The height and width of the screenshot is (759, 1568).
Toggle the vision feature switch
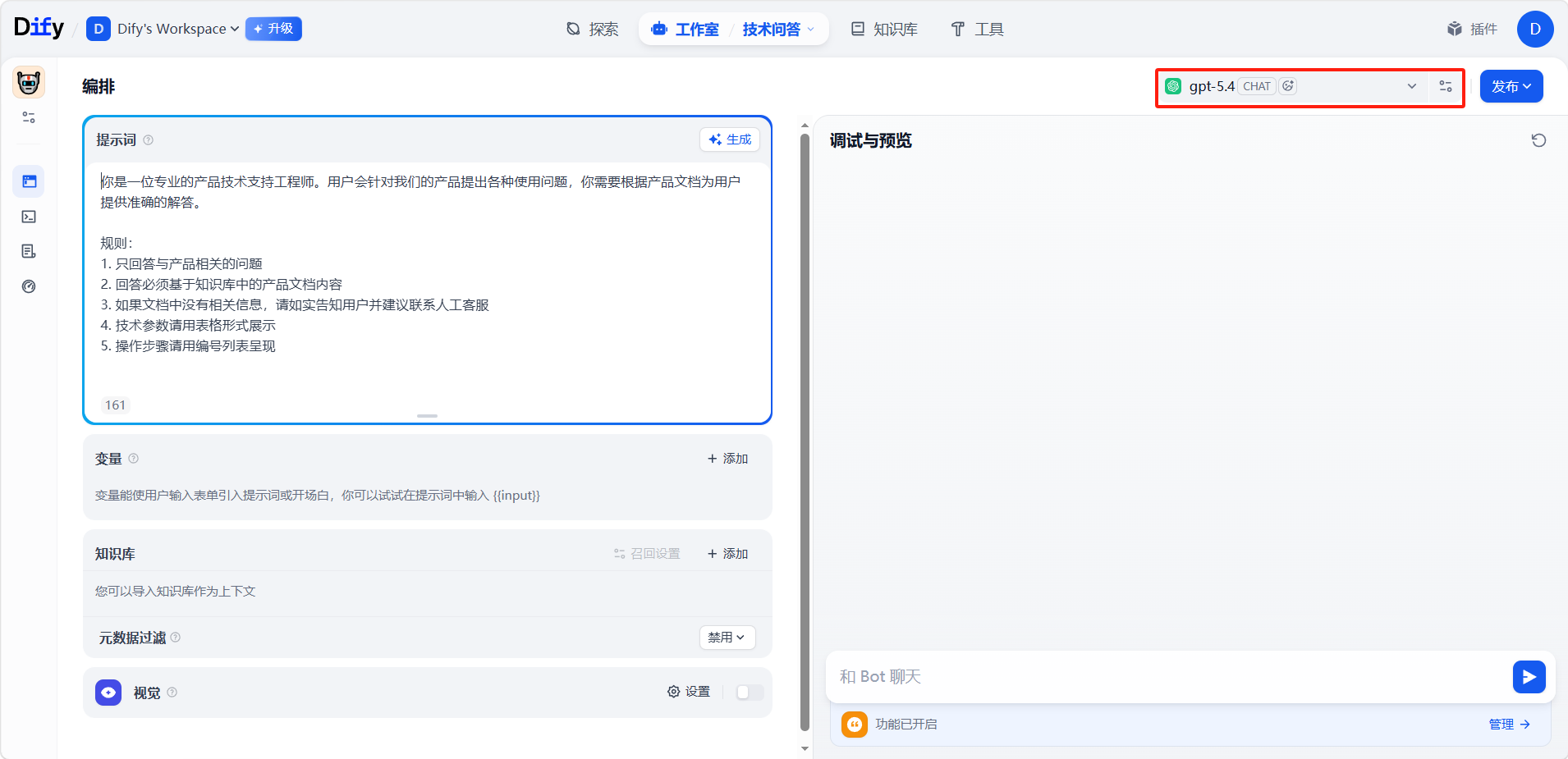click(750, 692)
